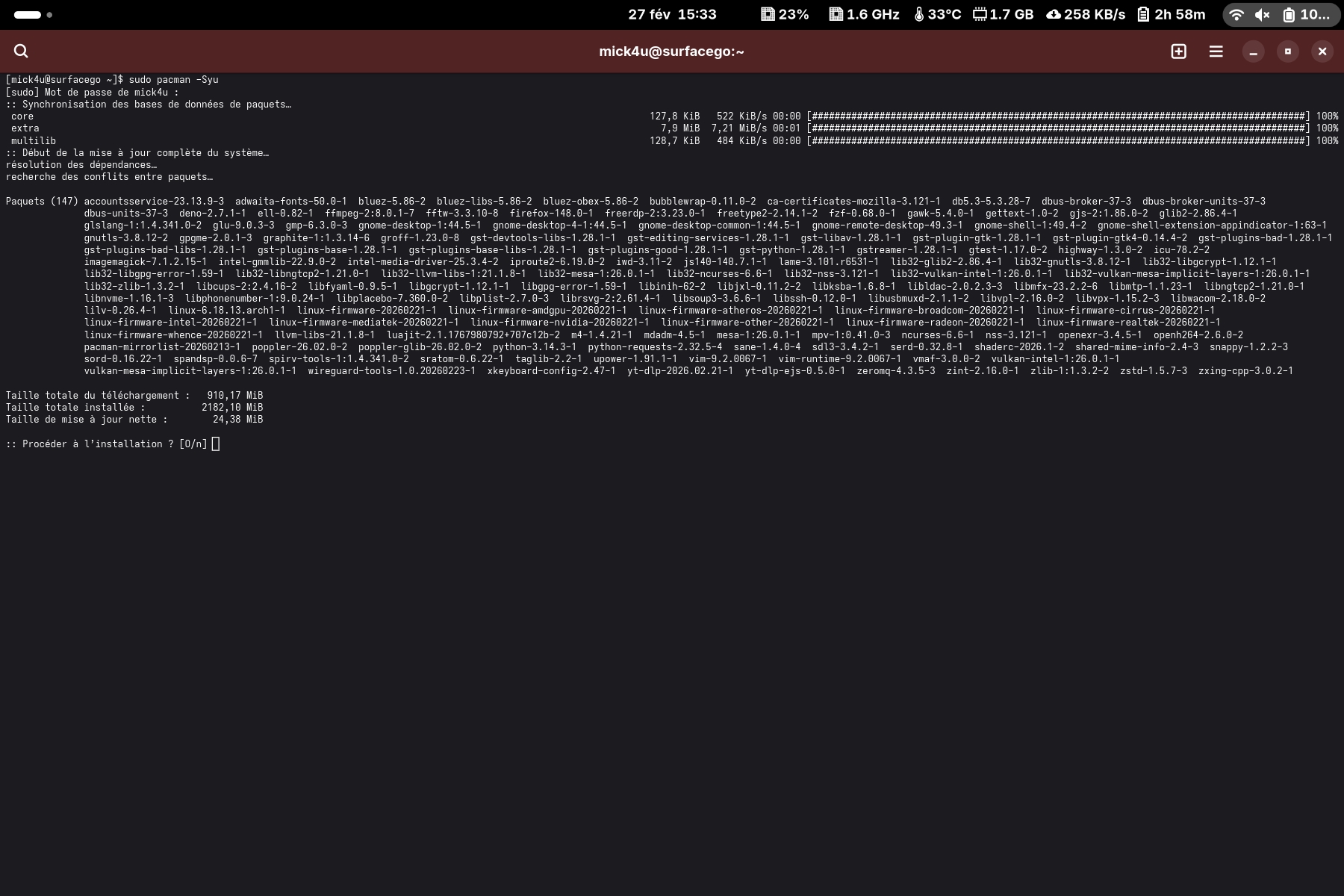This screenshot has height=896, width=1344.
Task: Click the "multilib" repository name
Action: 34,141
